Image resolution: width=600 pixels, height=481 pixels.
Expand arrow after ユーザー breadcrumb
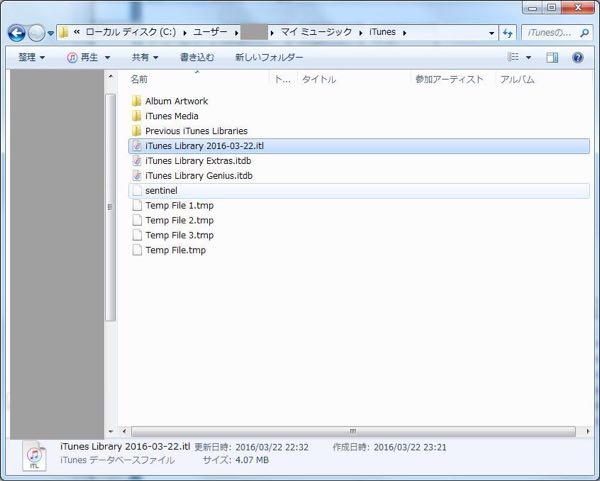[236, 33]
